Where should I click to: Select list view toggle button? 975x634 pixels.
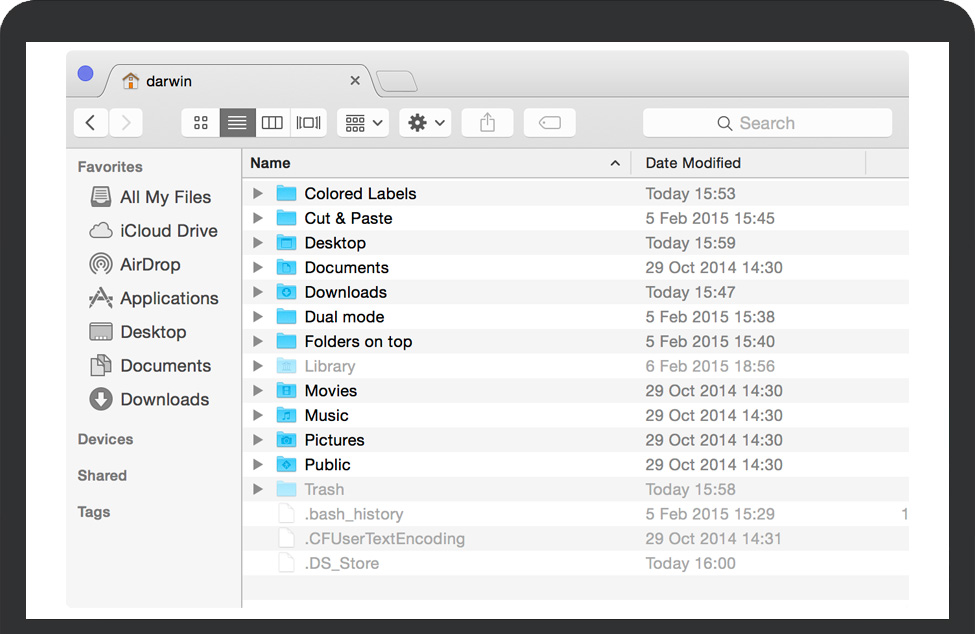(x=237, y=123)
